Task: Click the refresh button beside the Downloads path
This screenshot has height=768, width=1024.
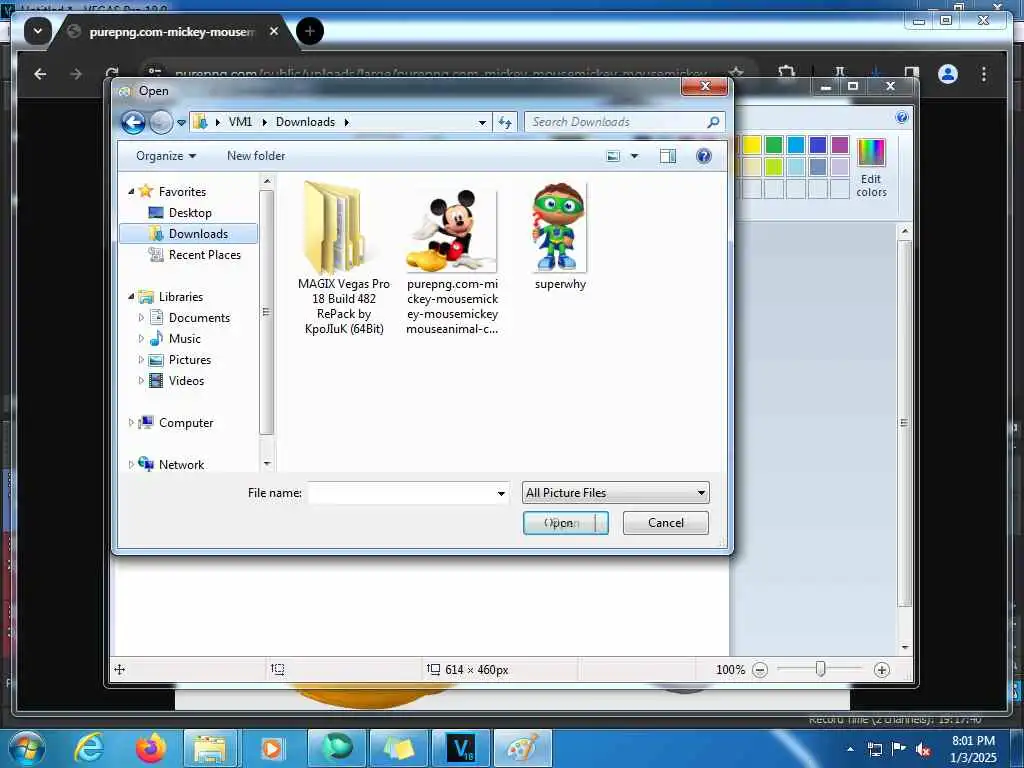Action: coord(505,122)
